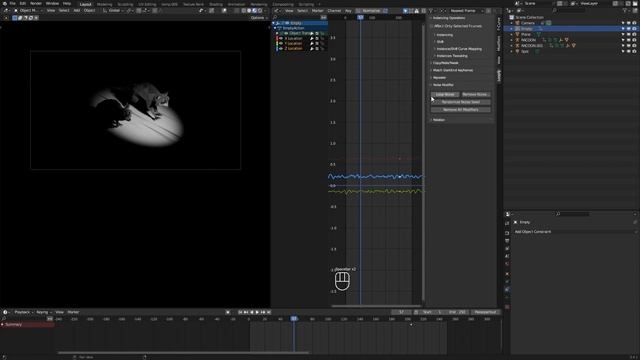This screenshot has height=360, width=640.
Task: Open the Object Constraints properties tab
Action: coord(507,289)
